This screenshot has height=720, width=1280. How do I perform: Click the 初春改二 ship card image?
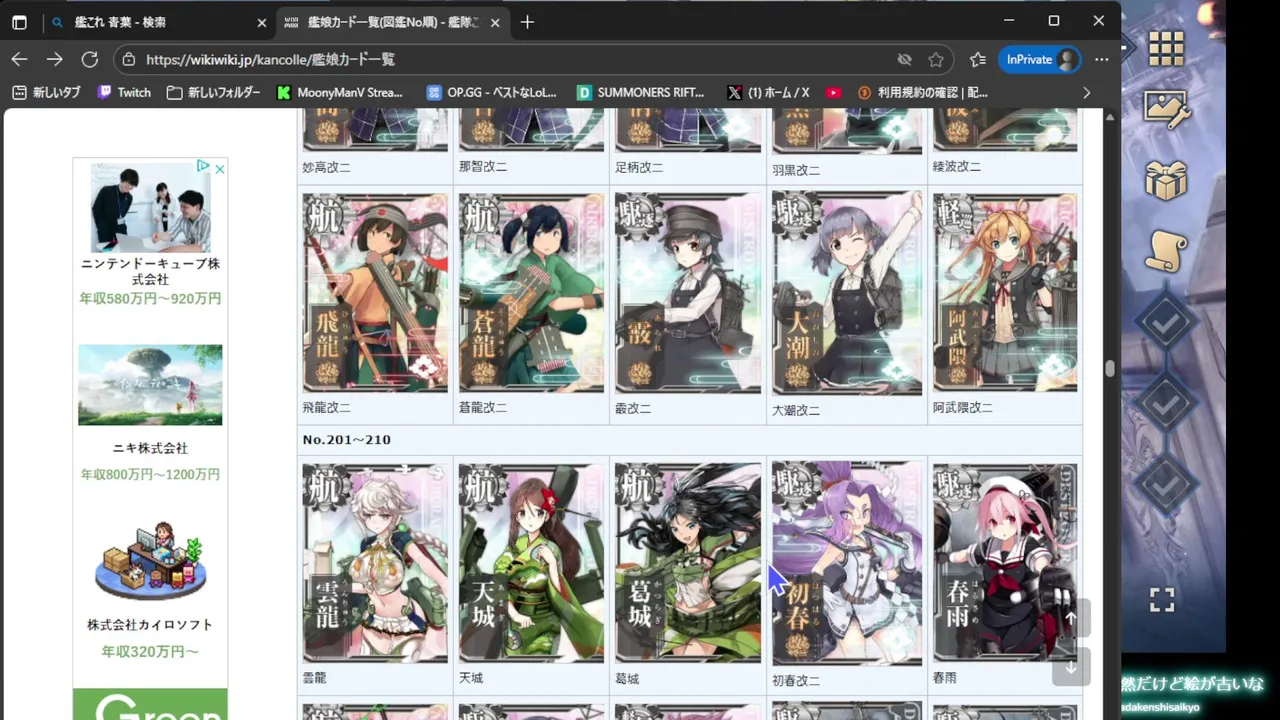coord(847,563)
